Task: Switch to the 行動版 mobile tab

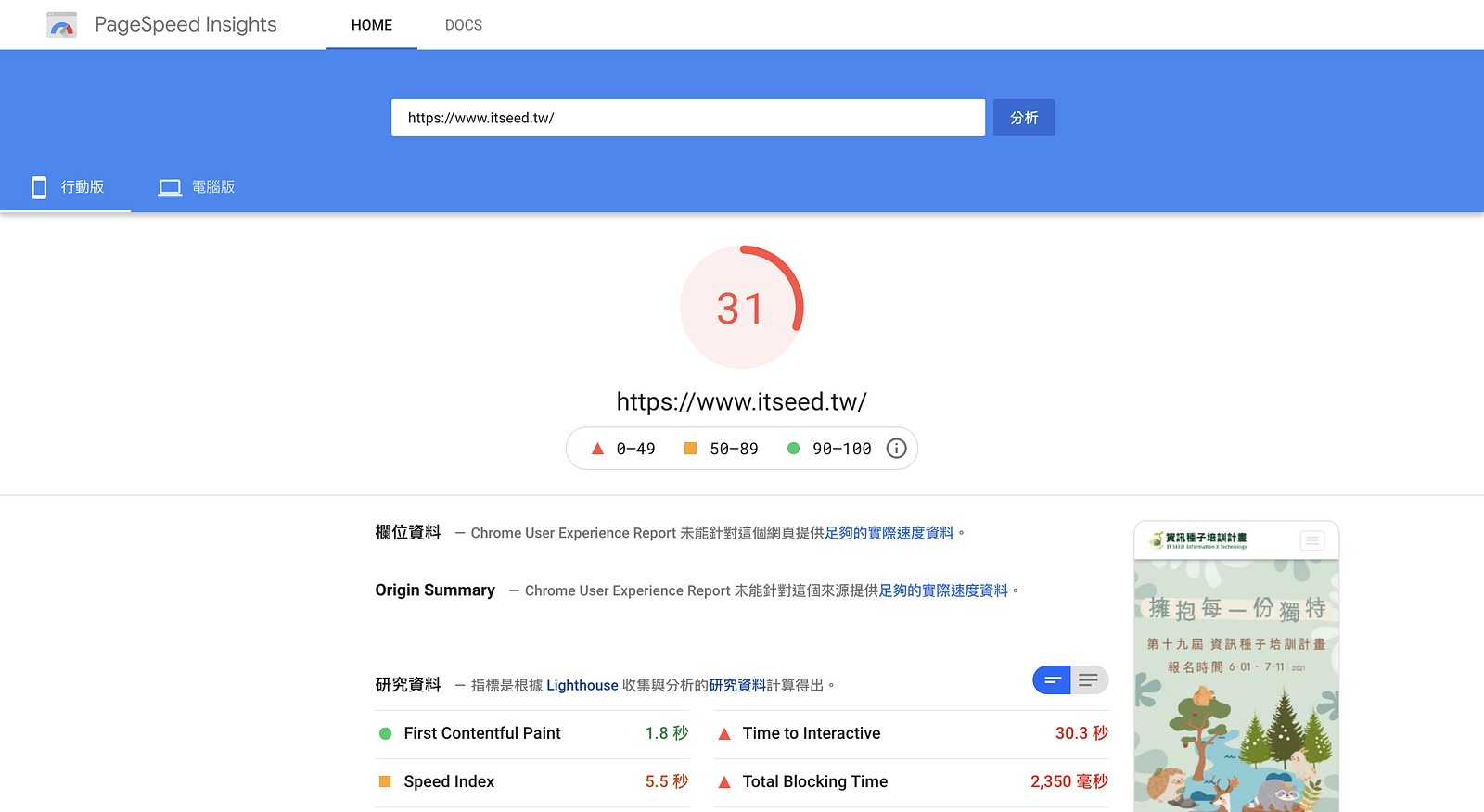Action: (66, 187)
